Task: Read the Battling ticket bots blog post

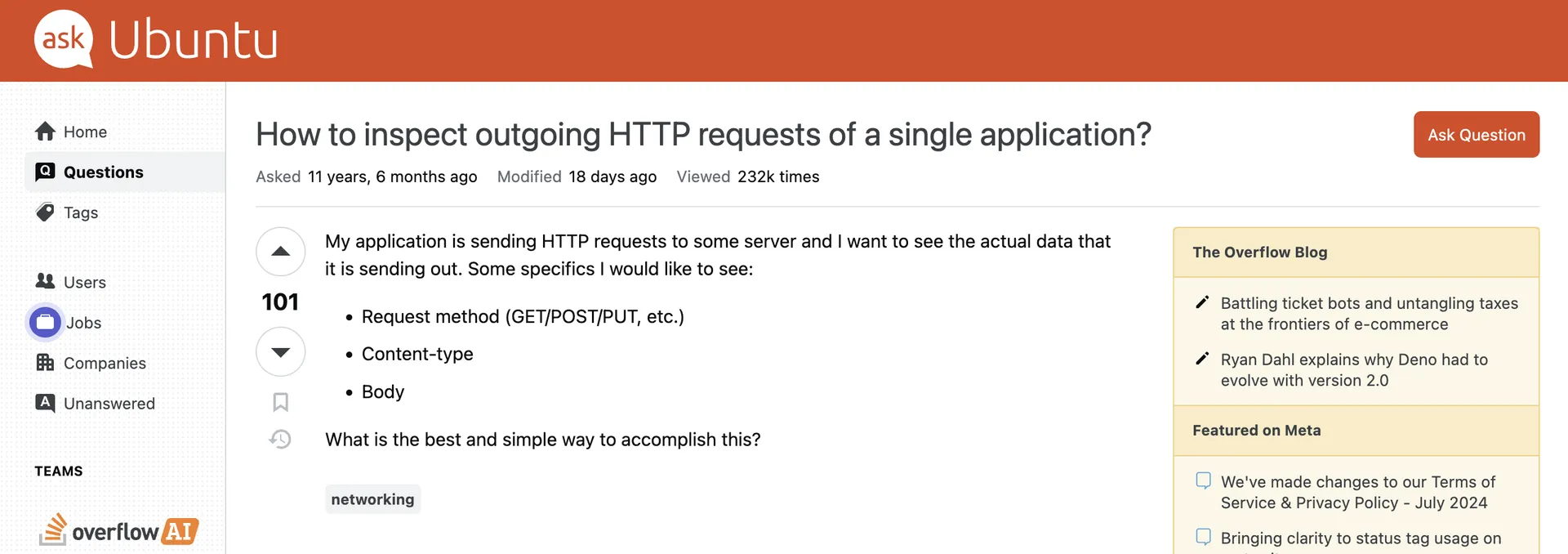Action: pyautogui.click(x=1369, y=314)
